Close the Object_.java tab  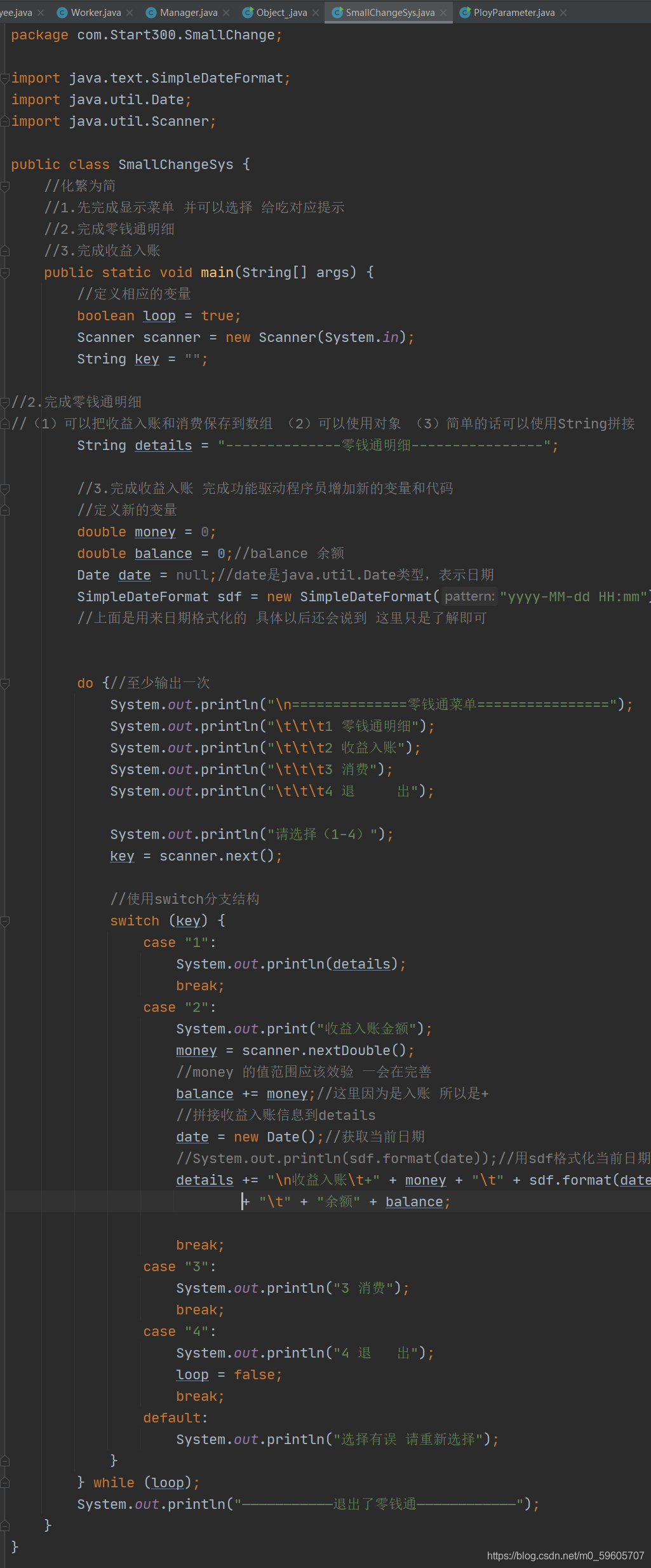pos(316,13)
